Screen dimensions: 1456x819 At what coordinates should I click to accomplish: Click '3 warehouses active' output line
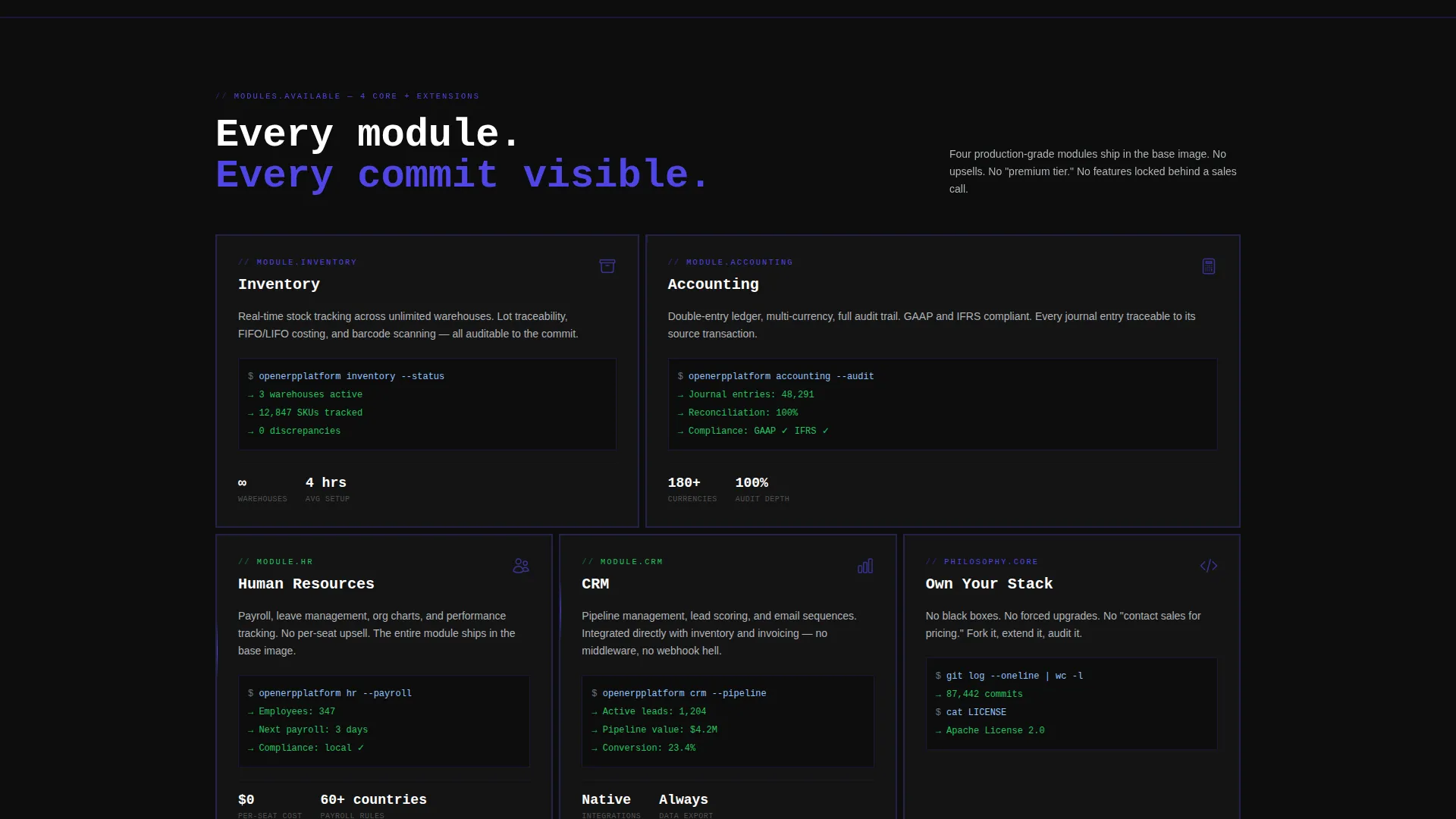[310, 394]
